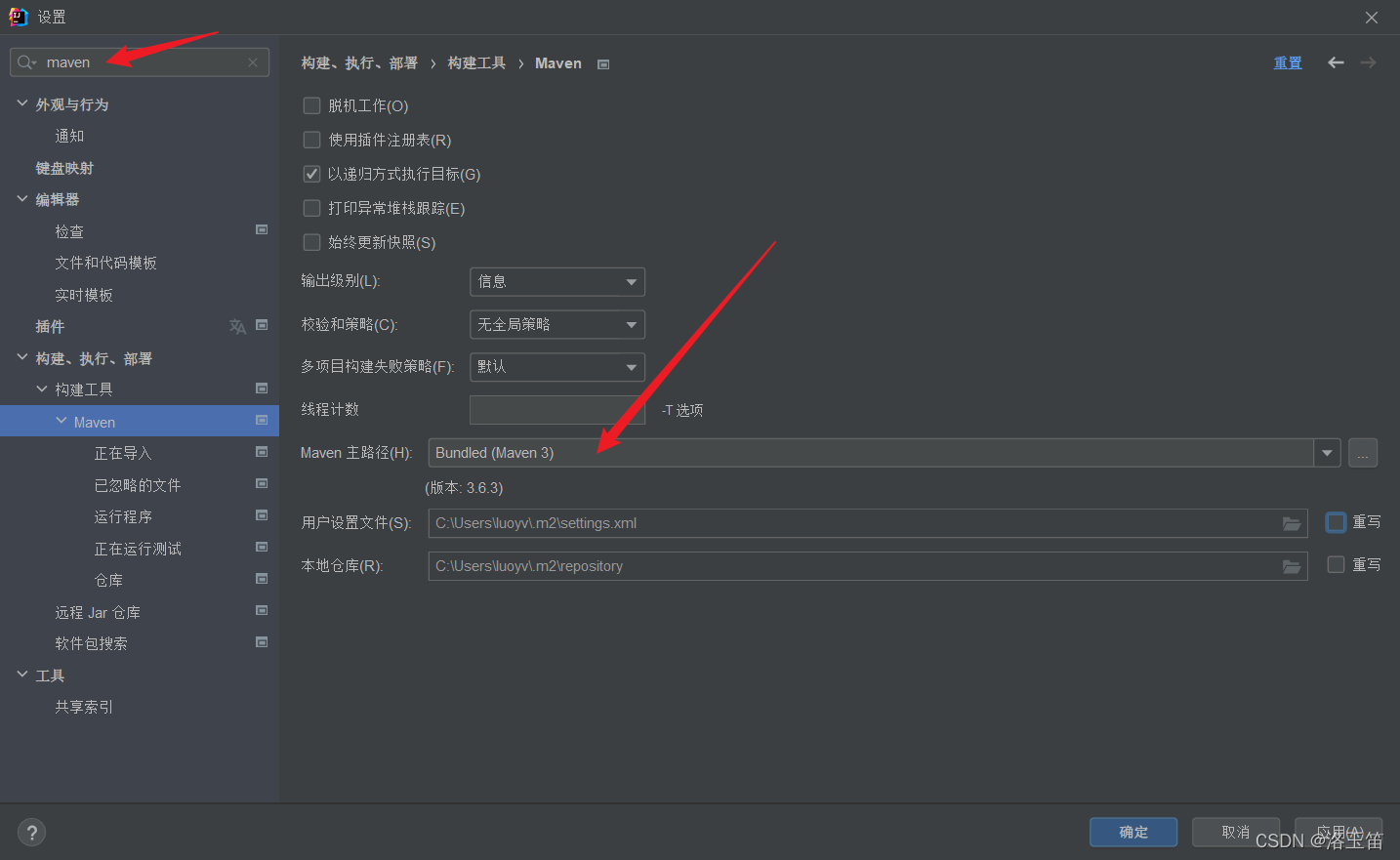The image size is (1400, 860).
Task: Click translate icon beside 插件 row
Action: click(x=237, y=326)
